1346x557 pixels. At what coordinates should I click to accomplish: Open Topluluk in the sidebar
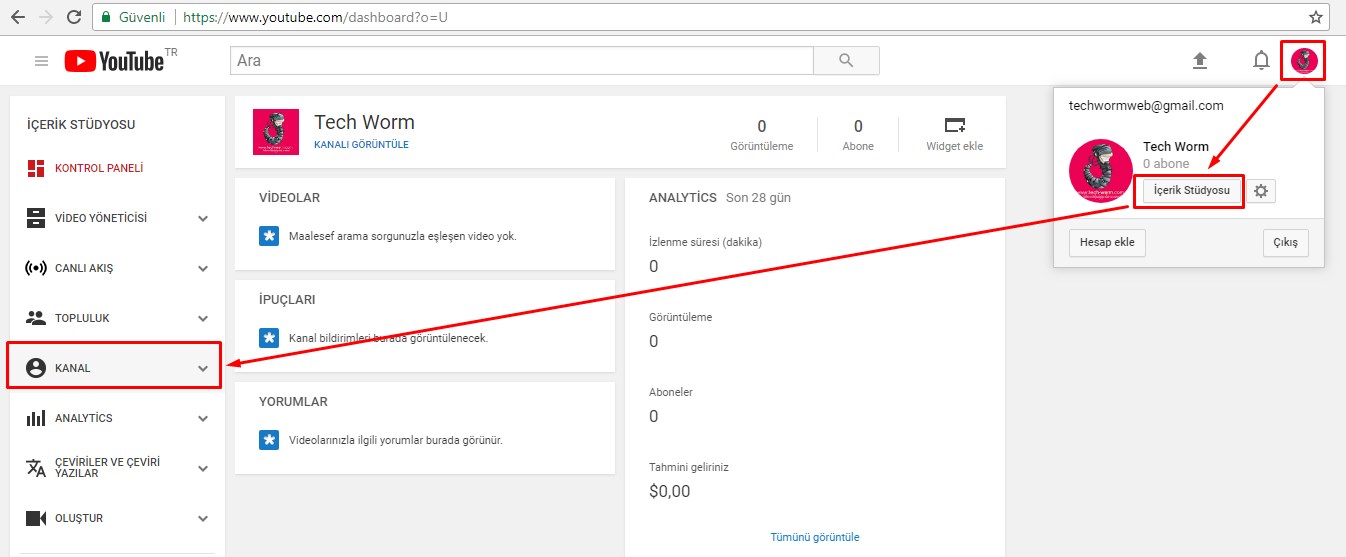coord(82,318)
